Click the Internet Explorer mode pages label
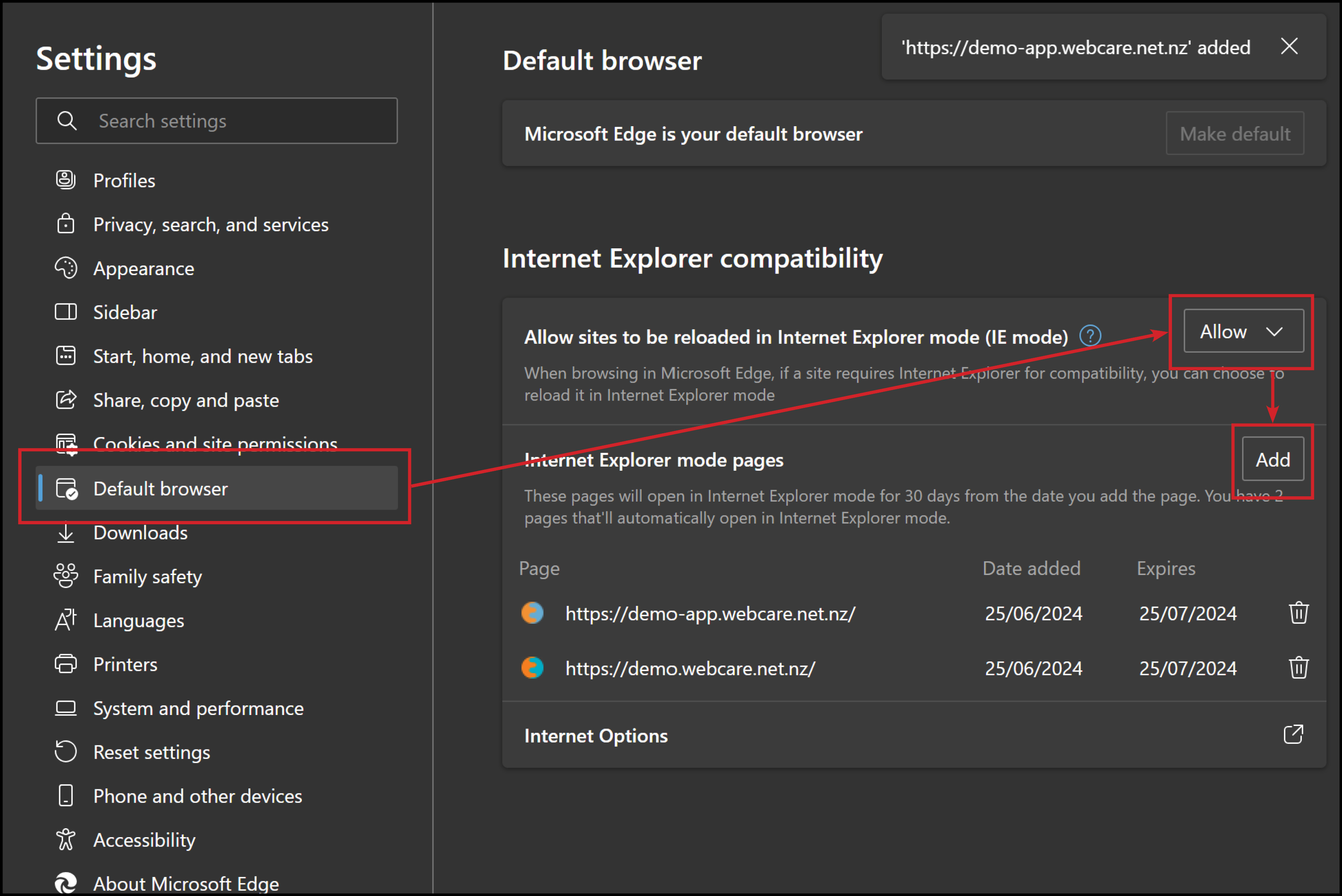The image size is (1342, 896). 654,460
